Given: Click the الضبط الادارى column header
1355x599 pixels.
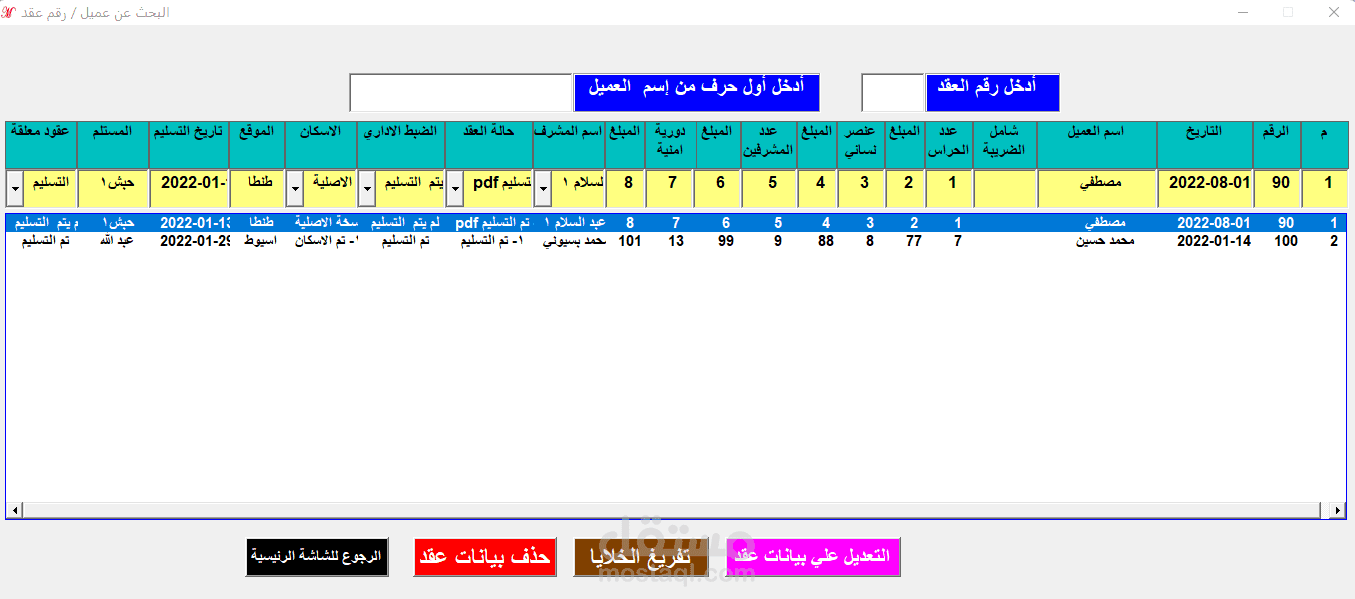Looking at the screenshot, I should 401,144.
